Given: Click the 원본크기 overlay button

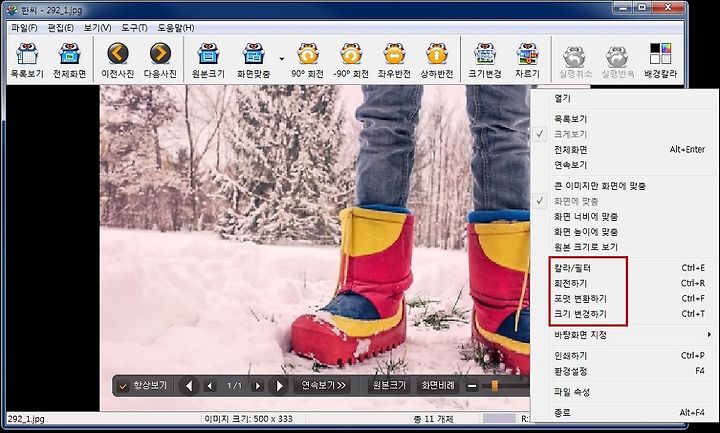Looking at the screenshot, I should pyautogui.click(x=389, y=386).
